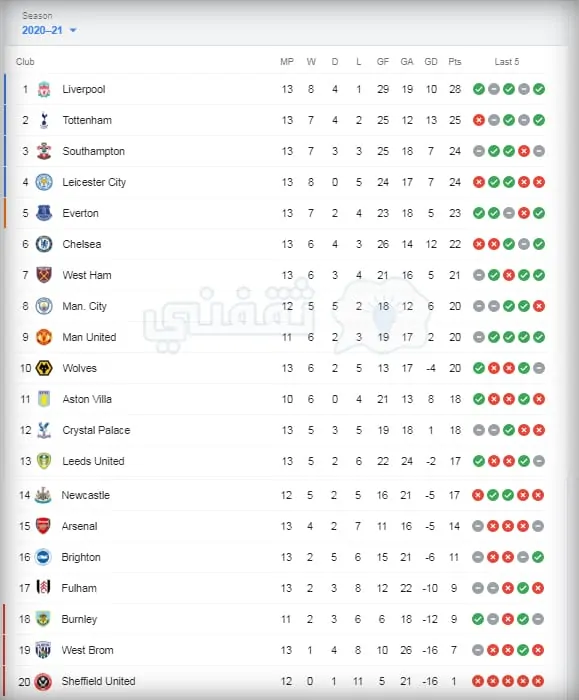Image resolution: width=579 pixels, height=700 pixels.
Task: Click the Sheffield United crest icon
Action: pyautogui.click(x=43, y=682)
